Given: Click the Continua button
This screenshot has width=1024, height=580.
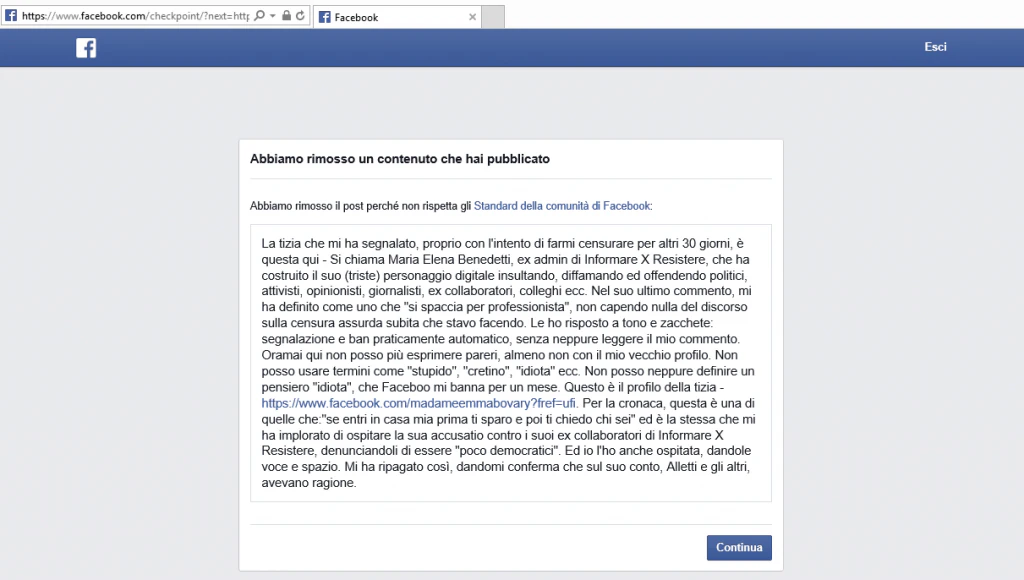Looking at the screenshot, I should 739,547.
